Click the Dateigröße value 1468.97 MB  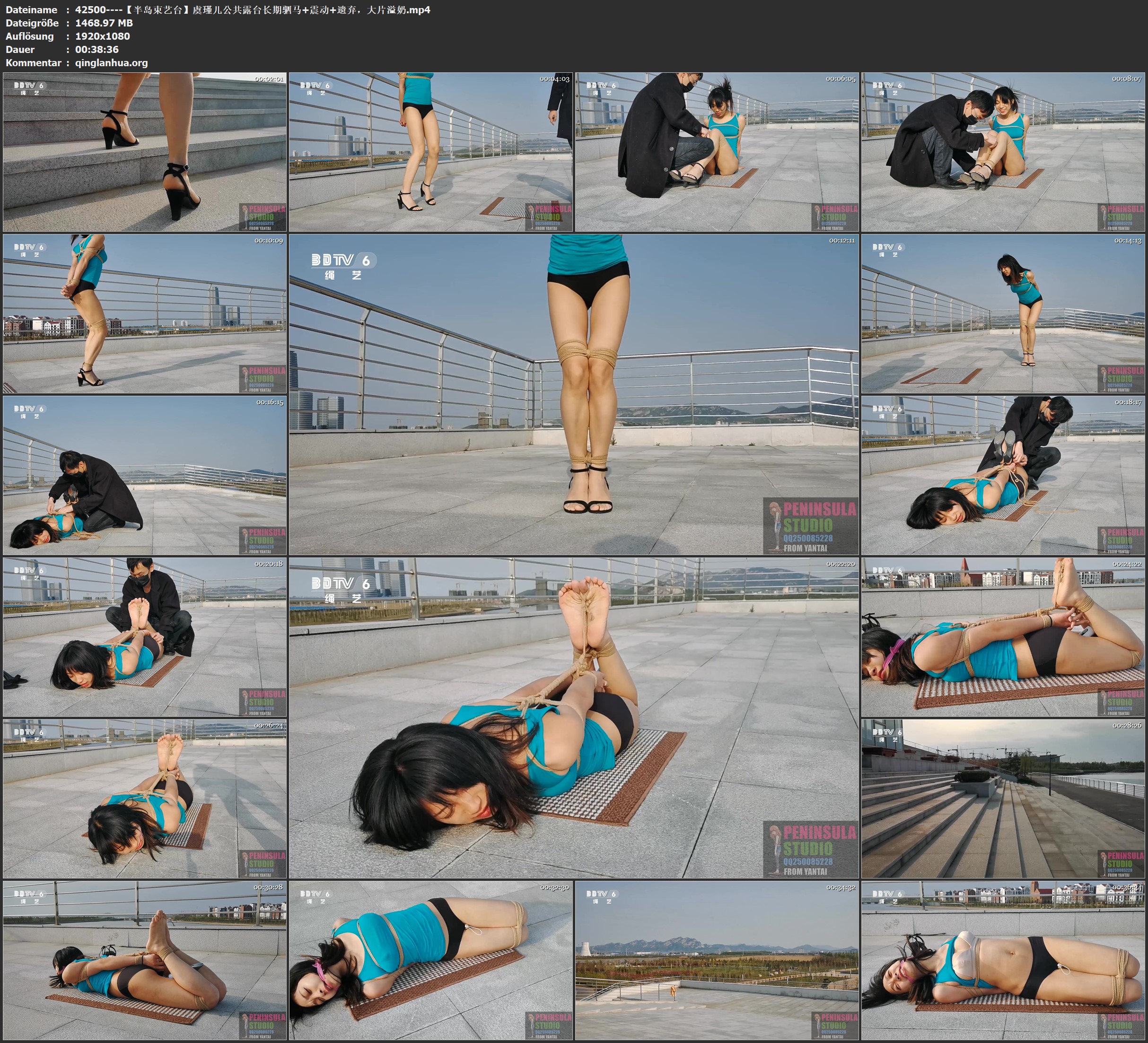tap(104, 23)
